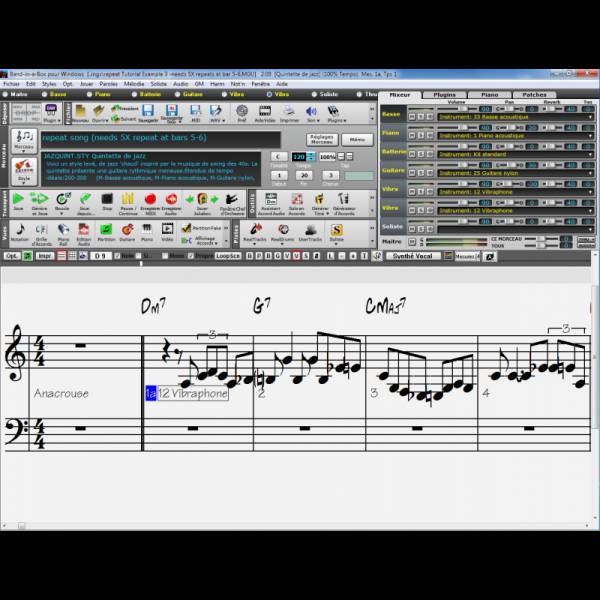Select the Guitare track radio button

[178, 94]
